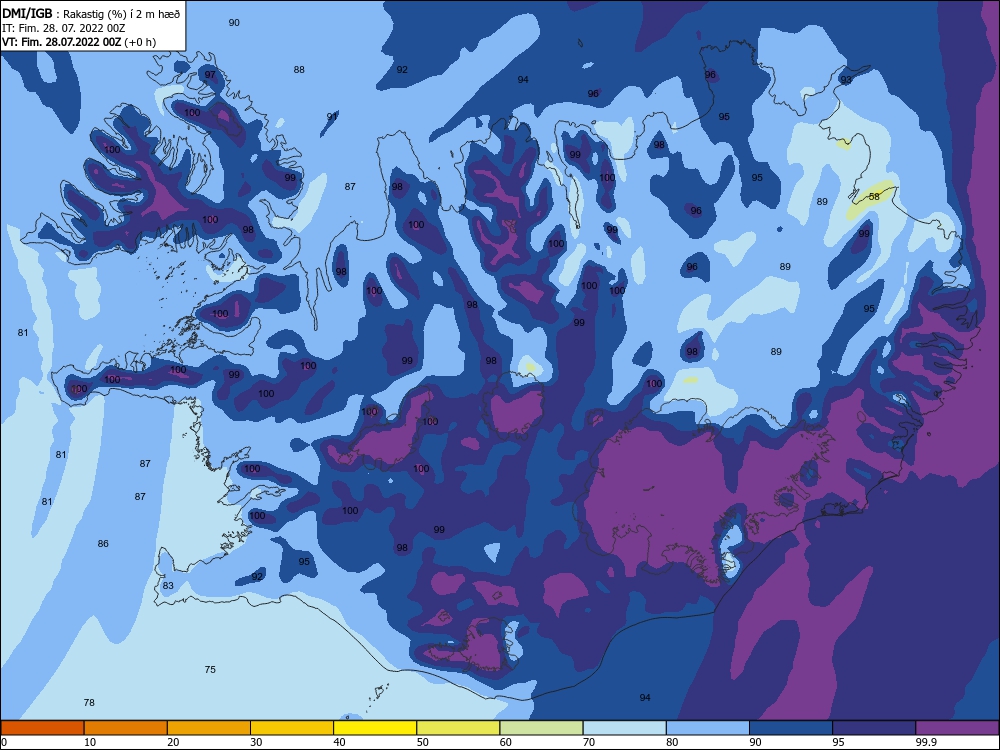1000x750 pixels.
Task: Select the purple above-99.9 legend swatch
Action: (x=957, y=728)
